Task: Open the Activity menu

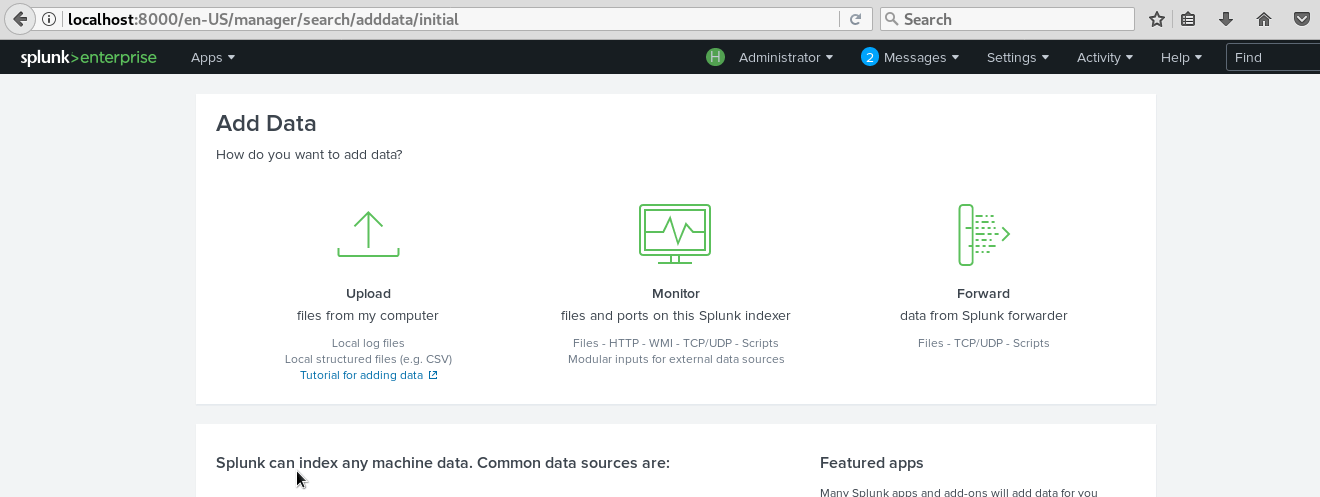Action: 1105,57
